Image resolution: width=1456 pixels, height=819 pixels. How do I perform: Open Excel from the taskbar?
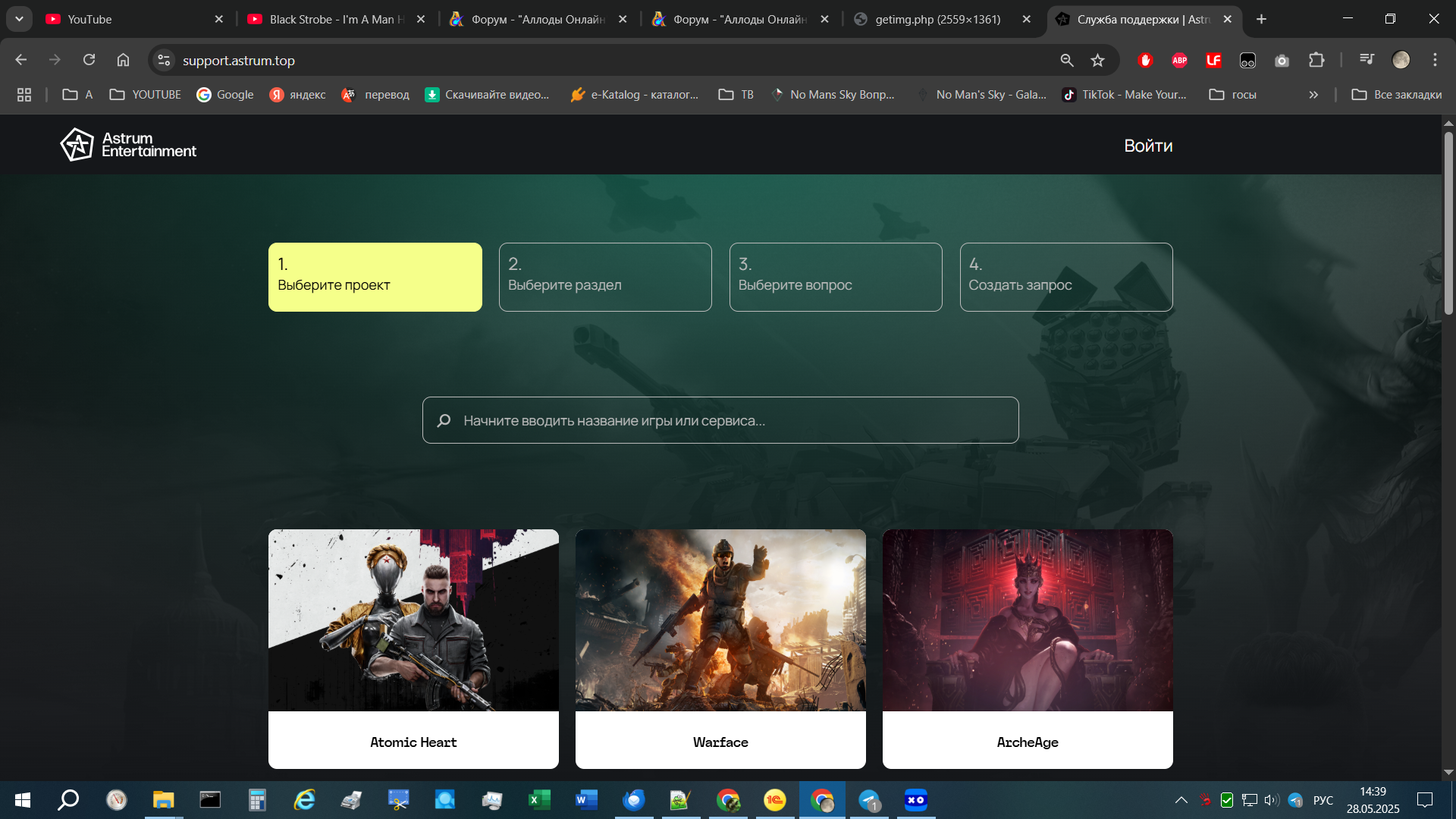click(x=539, y=800)
